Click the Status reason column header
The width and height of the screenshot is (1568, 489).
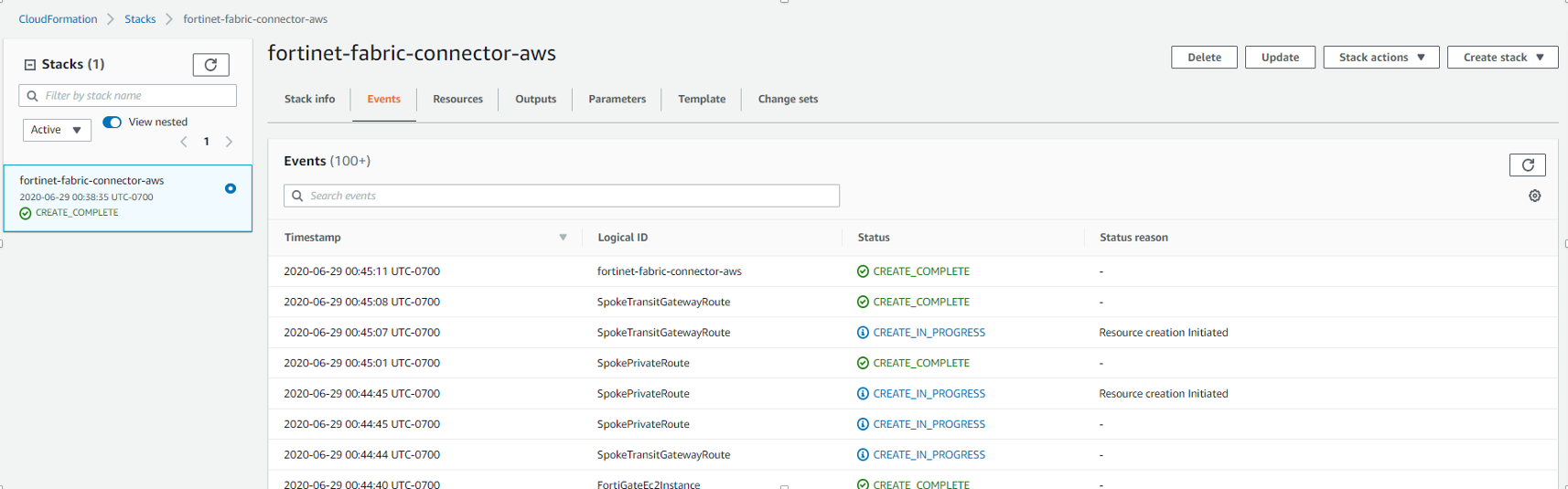[x=1133, y=238]
